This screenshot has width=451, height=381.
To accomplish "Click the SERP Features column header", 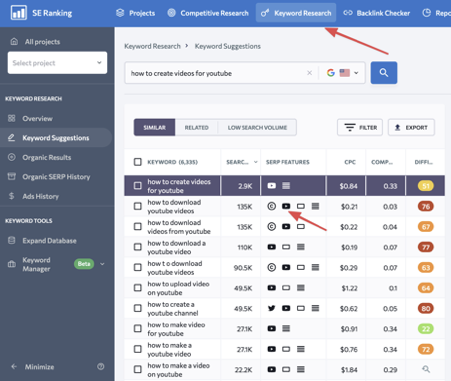I will tap(288, 162).
